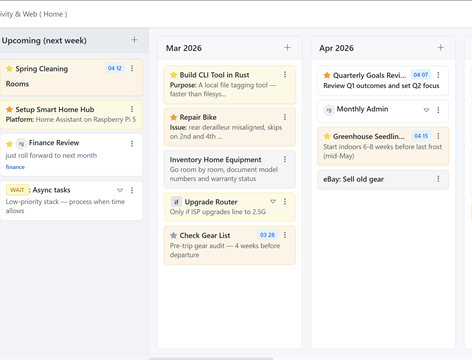The width and height of the screenshot is (472, 360).
Task: Open the Async tasks three-dot menu
Action: (132, 190)
